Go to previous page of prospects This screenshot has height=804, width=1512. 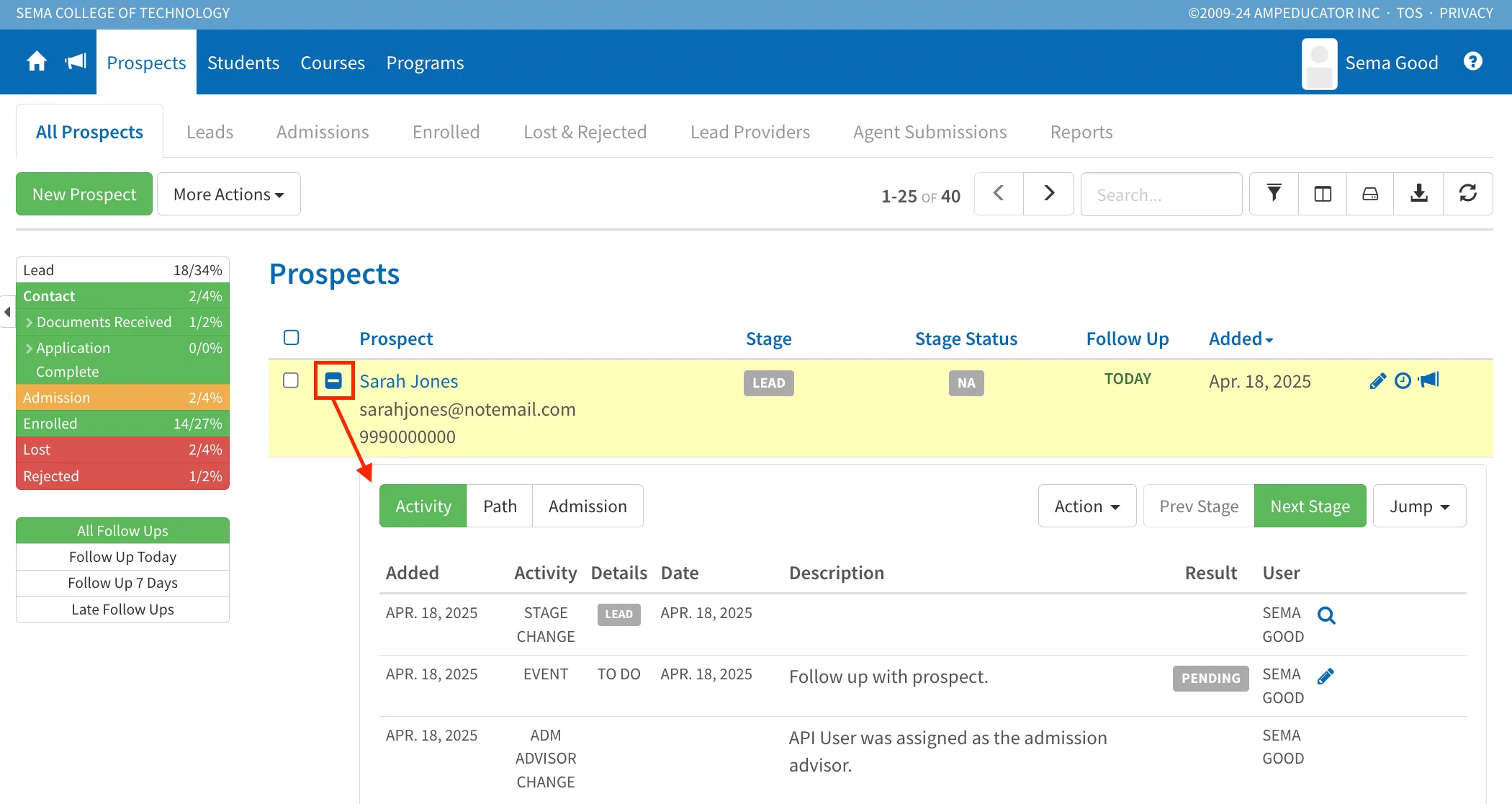999,194
